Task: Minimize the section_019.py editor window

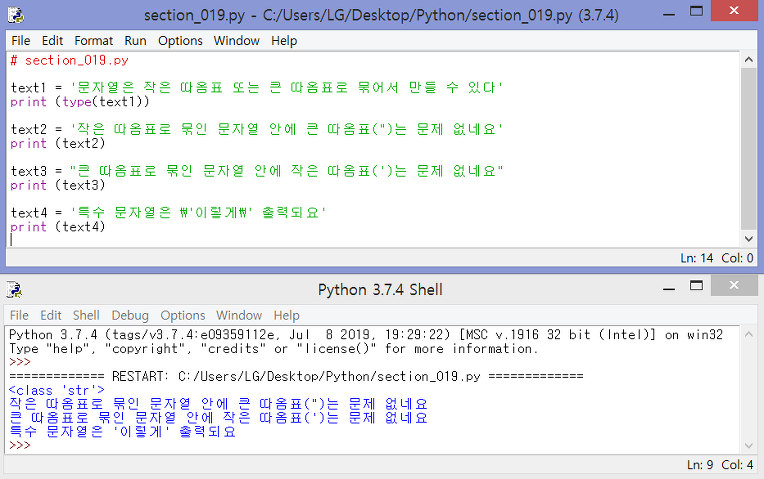Action: 669,14
